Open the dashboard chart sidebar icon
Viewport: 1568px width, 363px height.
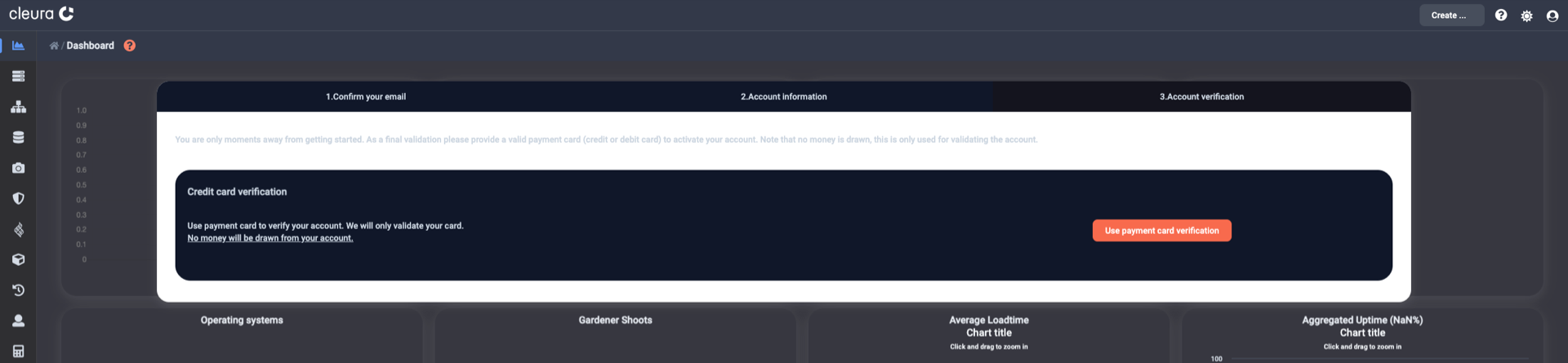coord(18,46)
